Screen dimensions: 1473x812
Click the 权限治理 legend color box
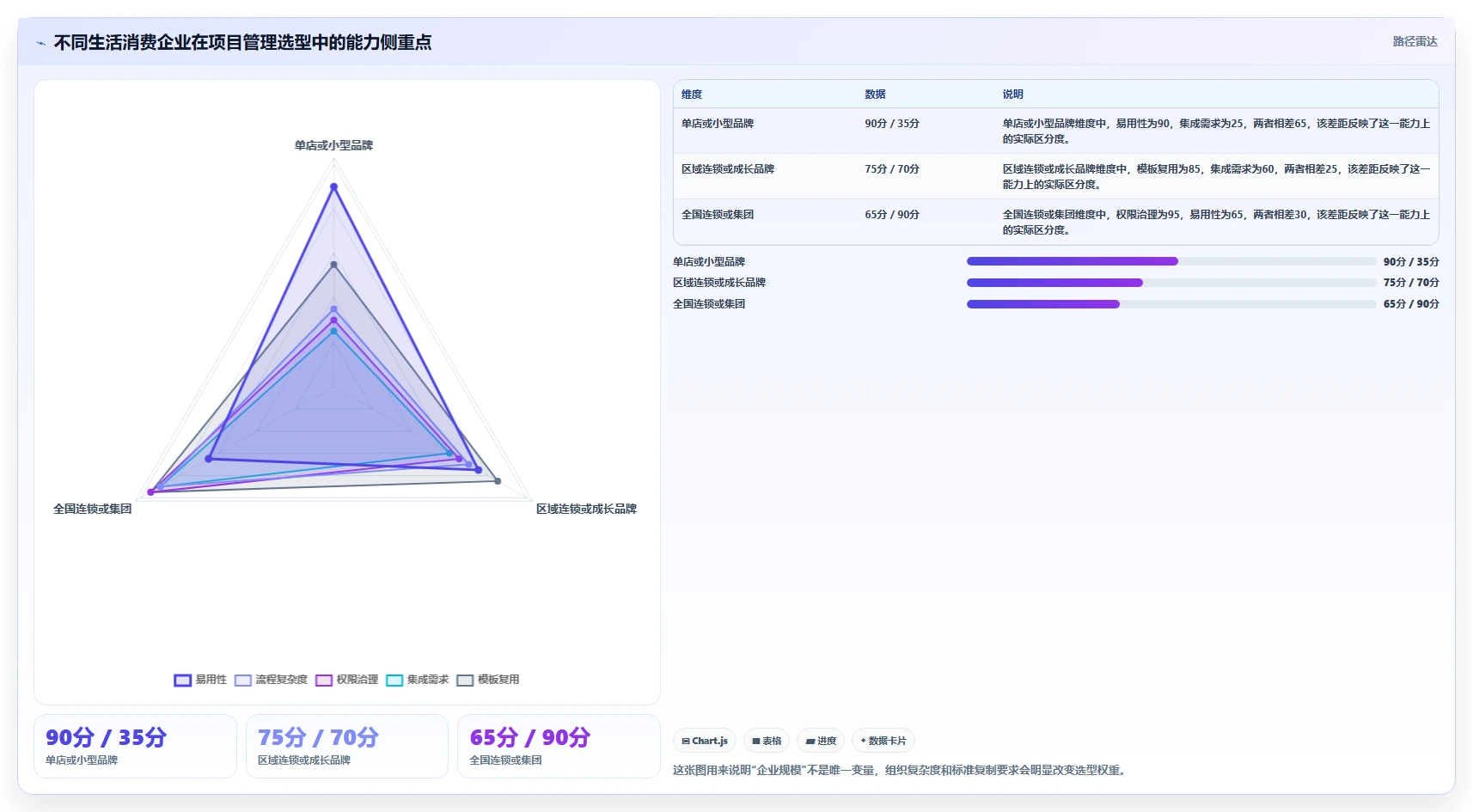(x=323, y=681)
